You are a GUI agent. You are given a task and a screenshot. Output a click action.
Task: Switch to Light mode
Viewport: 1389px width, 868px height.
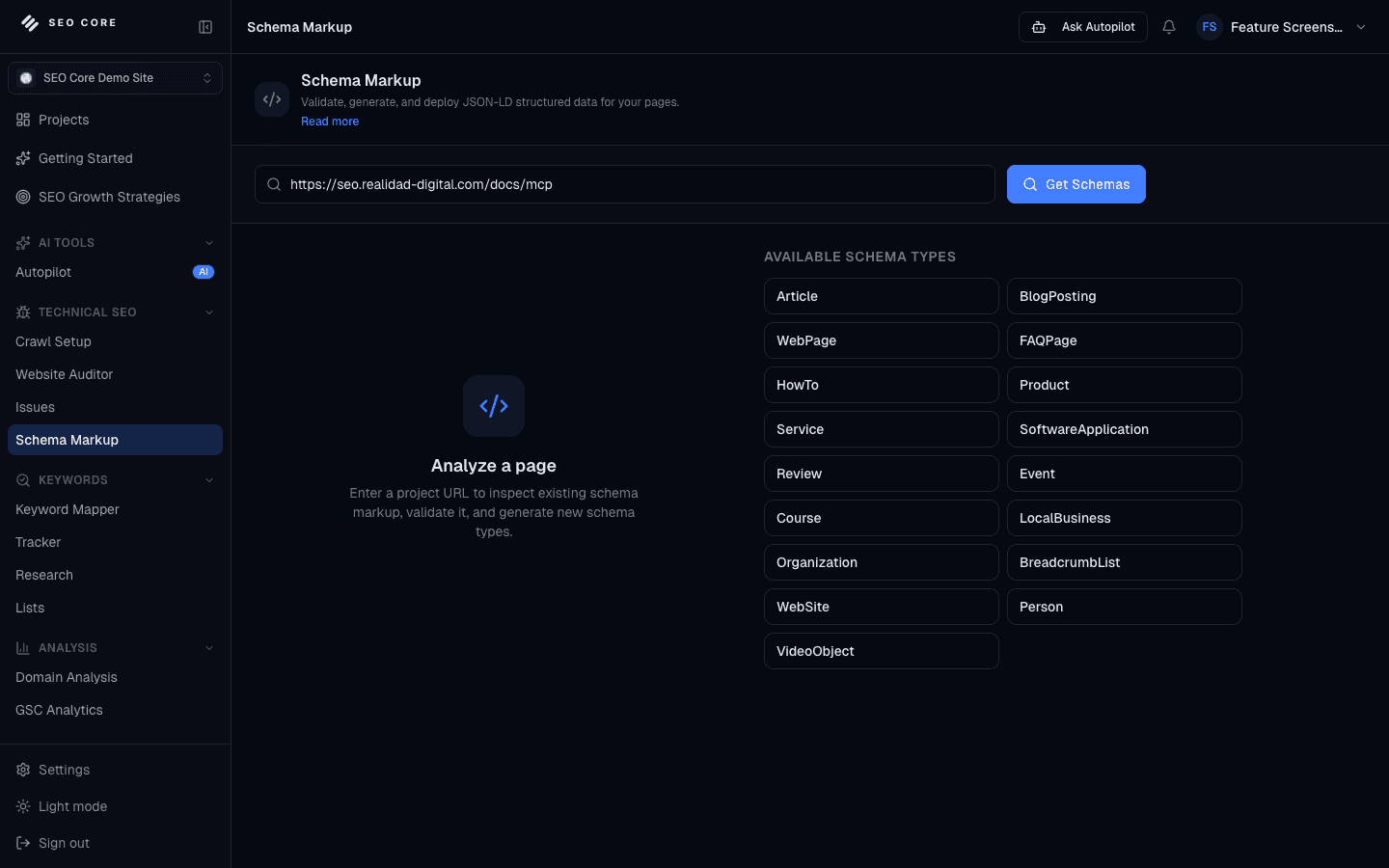pos(115,806)
